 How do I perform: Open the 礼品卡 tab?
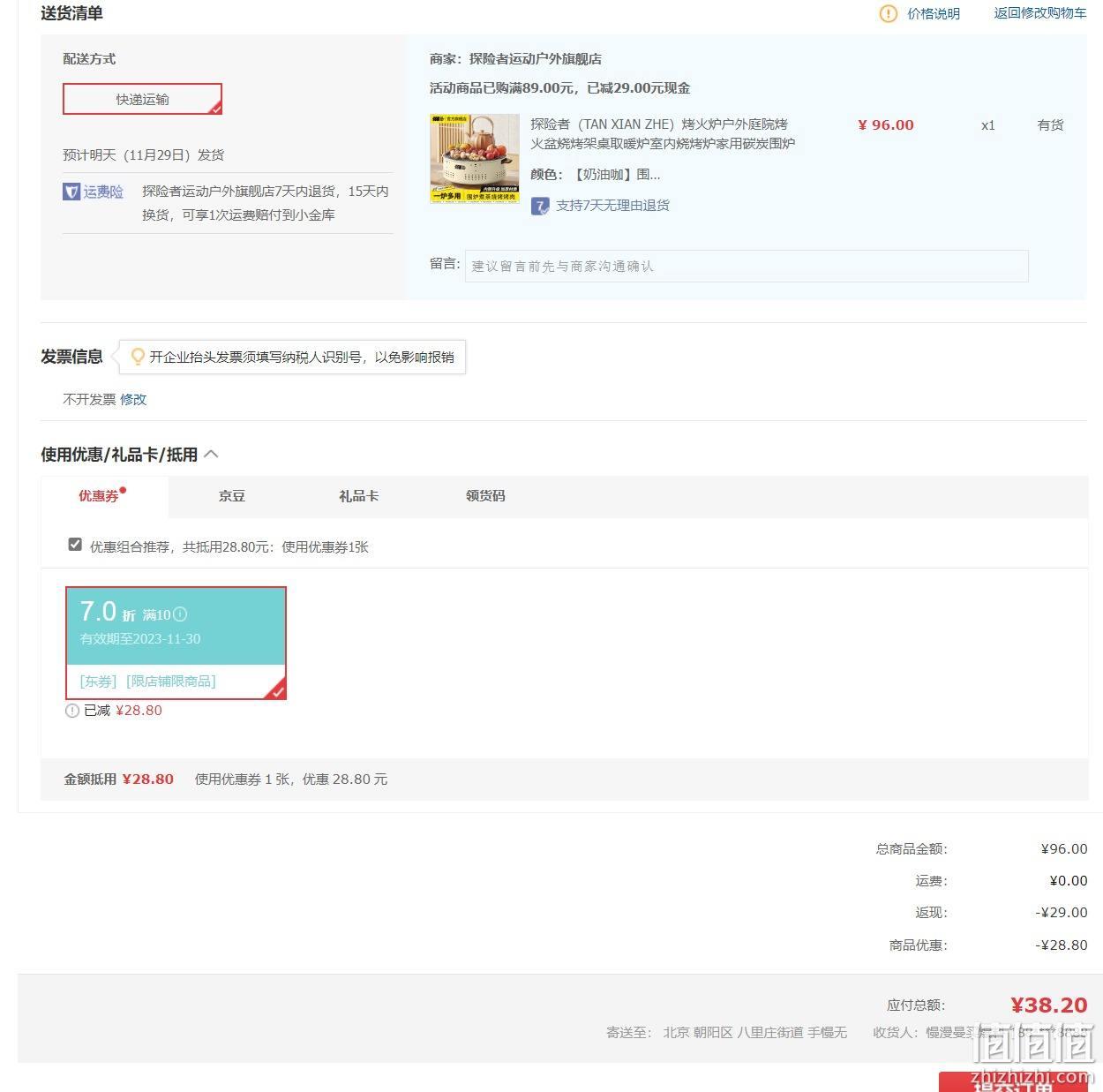point(359,496)
